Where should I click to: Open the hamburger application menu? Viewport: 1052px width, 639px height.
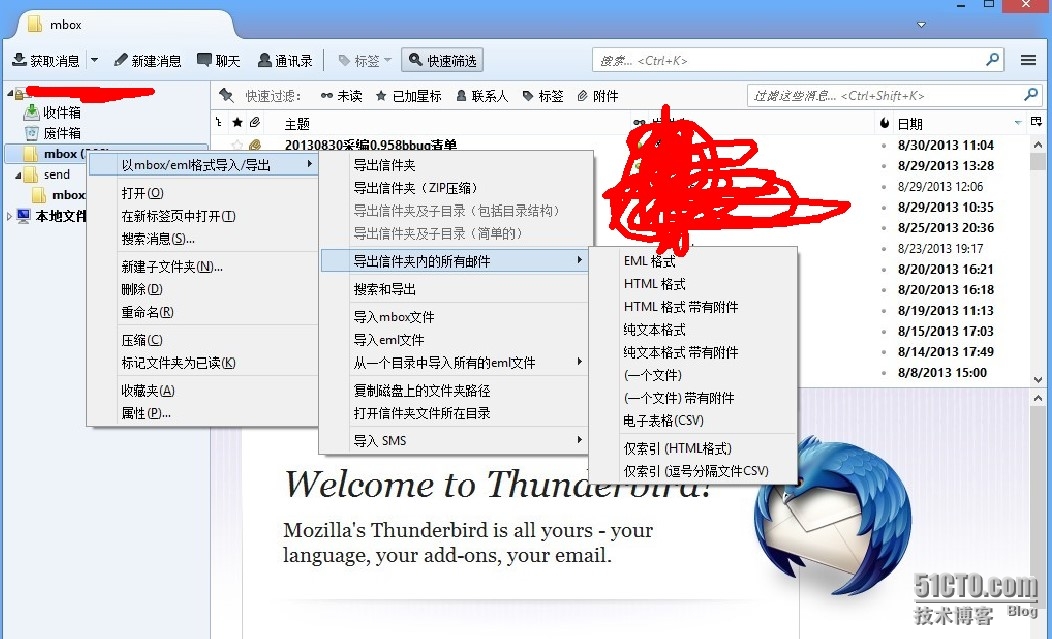pos(1028,60)
